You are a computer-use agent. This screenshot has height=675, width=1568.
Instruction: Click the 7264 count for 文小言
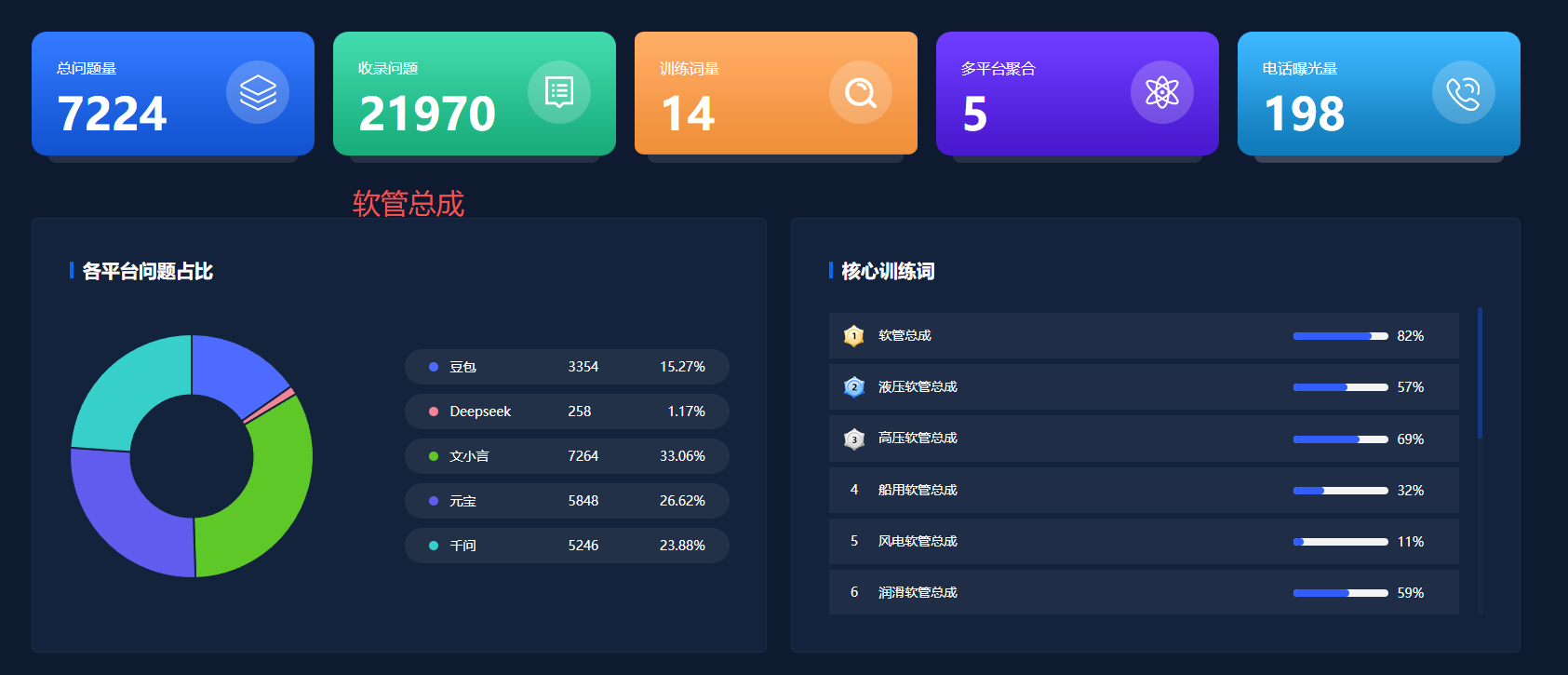pyautogui.click(x=583, y=456)
